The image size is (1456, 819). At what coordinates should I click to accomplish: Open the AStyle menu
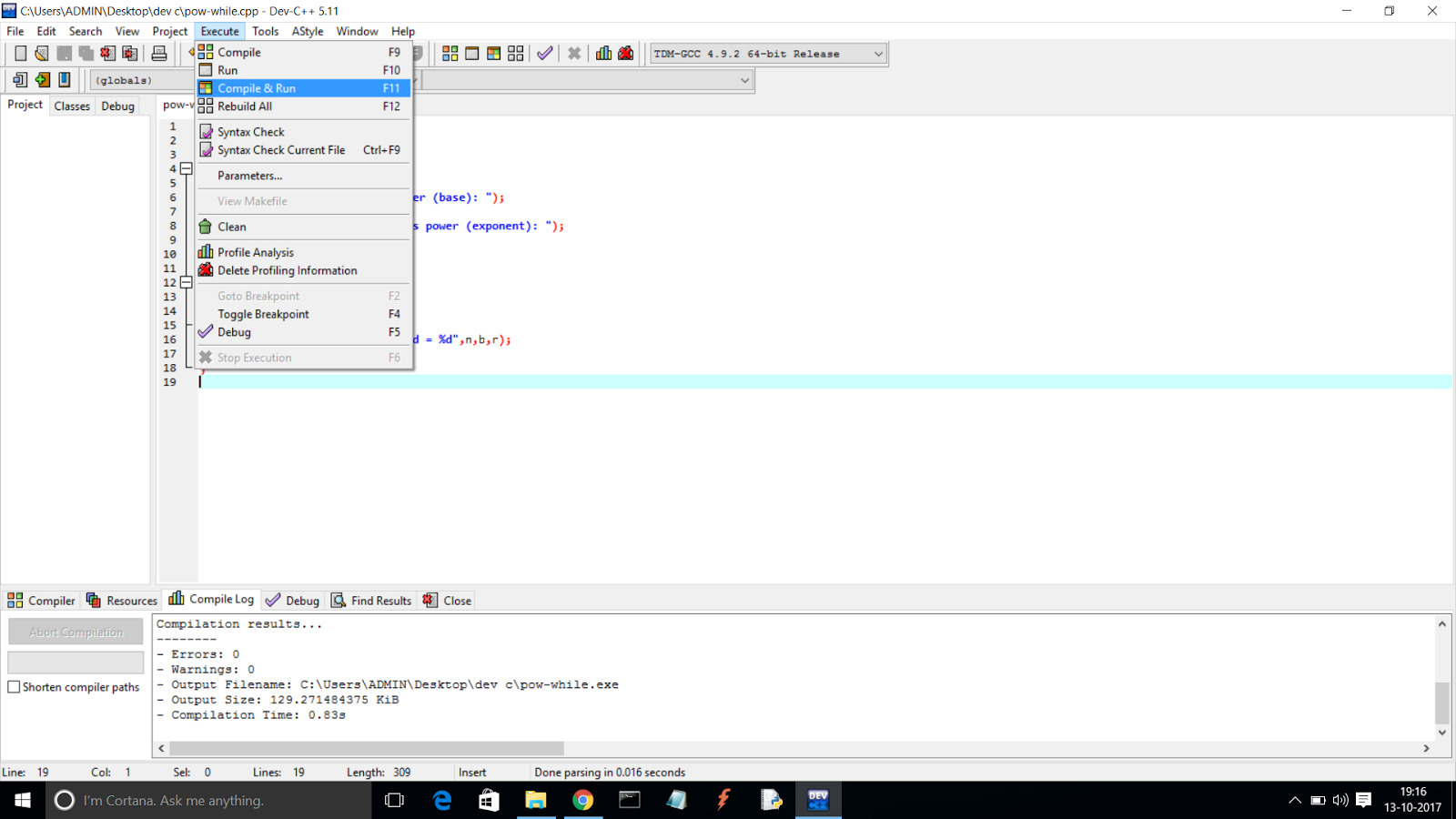click(x=308, y=30)
